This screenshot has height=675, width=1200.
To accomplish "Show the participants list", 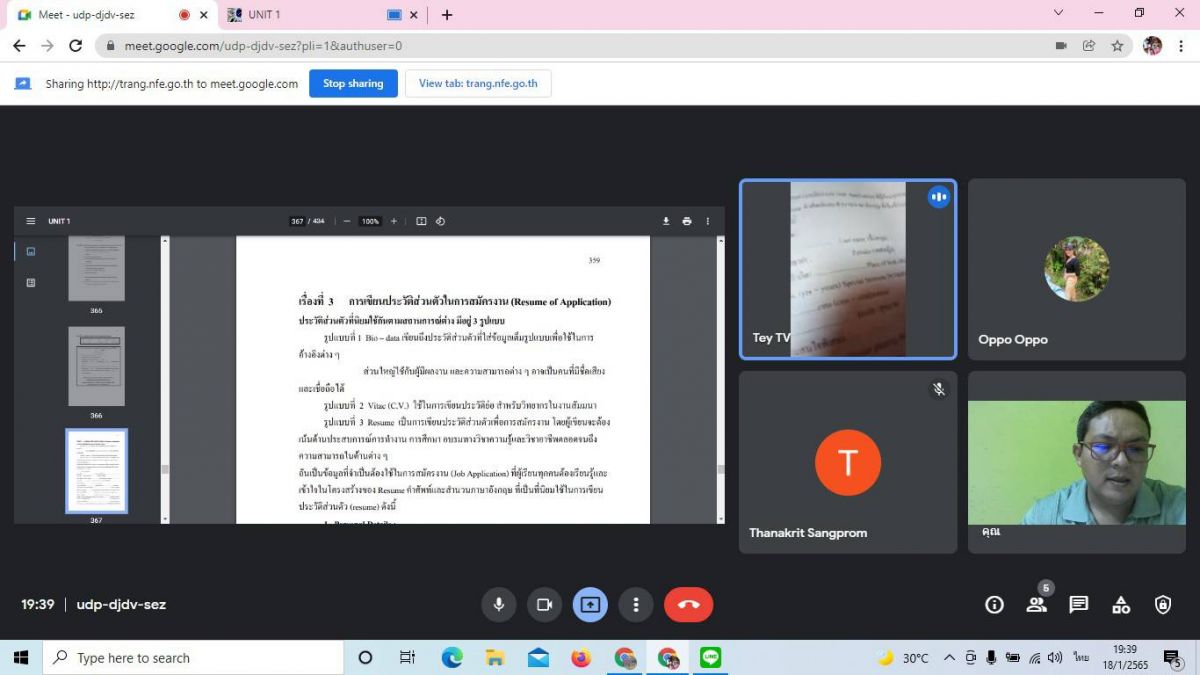I will [x=1036, y=604].
